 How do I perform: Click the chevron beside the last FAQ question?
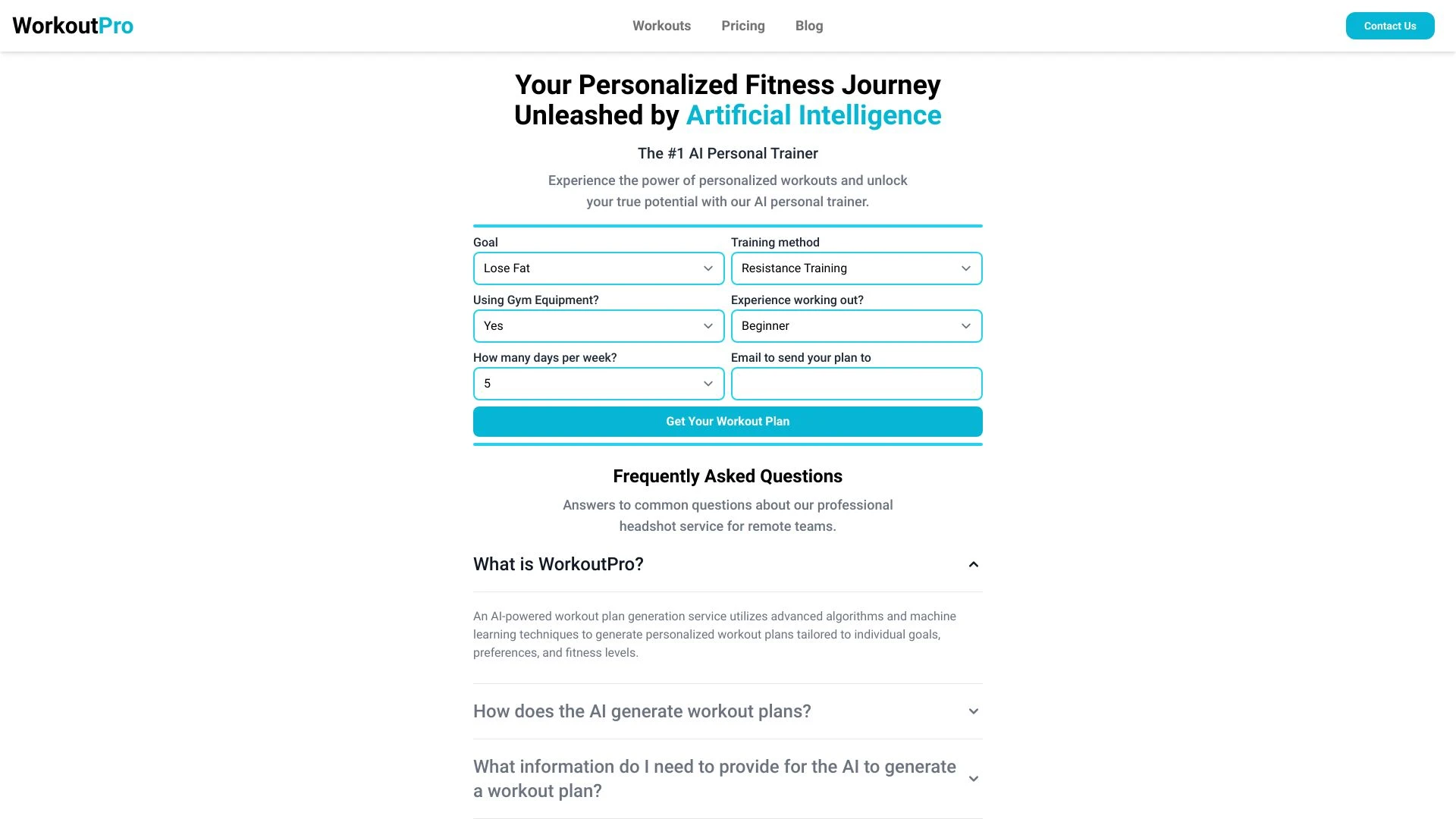(973, 778)
